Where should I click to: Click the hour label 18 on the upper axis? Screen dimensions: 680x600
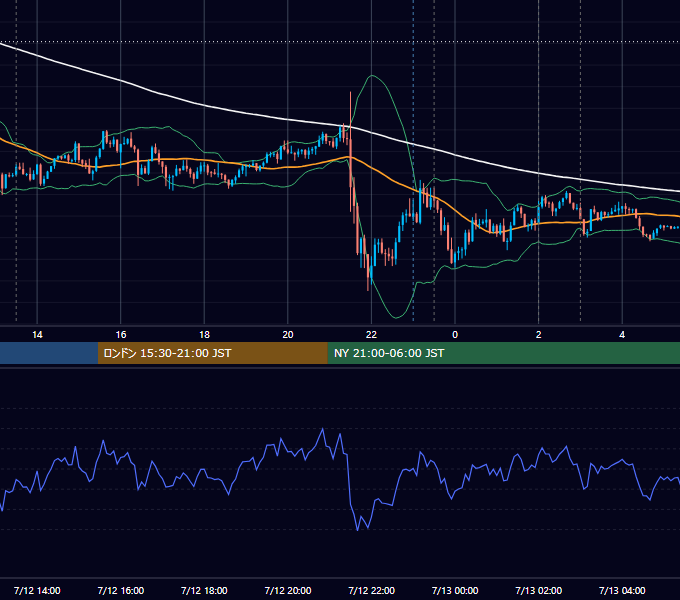[x=204, y=335]
